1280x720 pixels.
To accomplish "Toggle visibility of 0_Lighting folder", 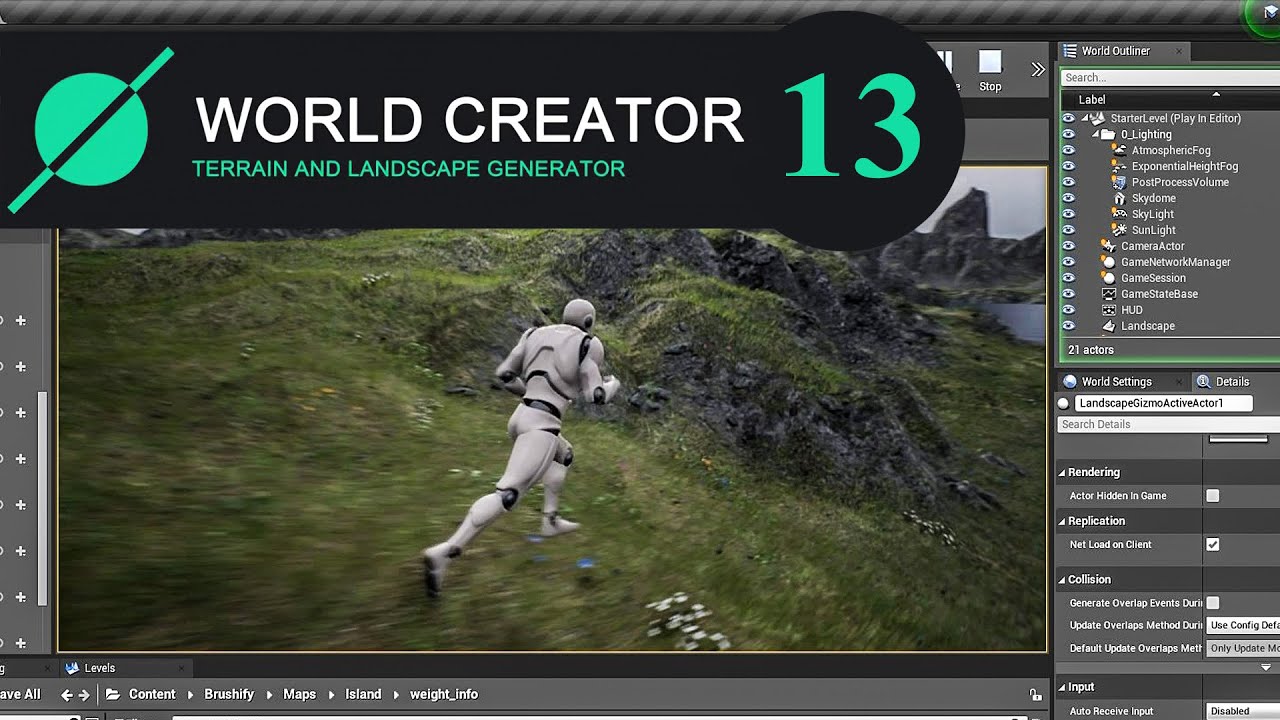I will pos(1069,134).
